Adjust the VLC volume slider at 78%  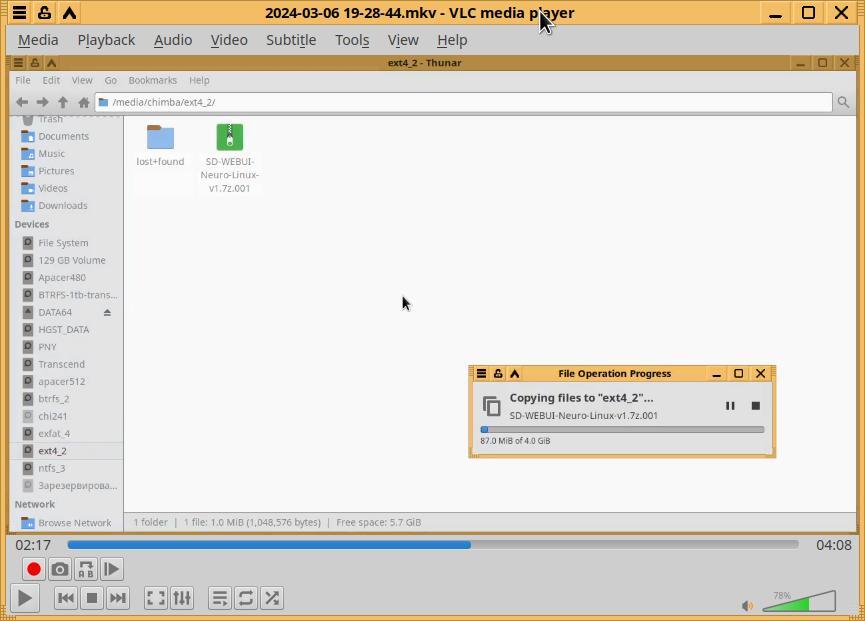click(799, 601)
